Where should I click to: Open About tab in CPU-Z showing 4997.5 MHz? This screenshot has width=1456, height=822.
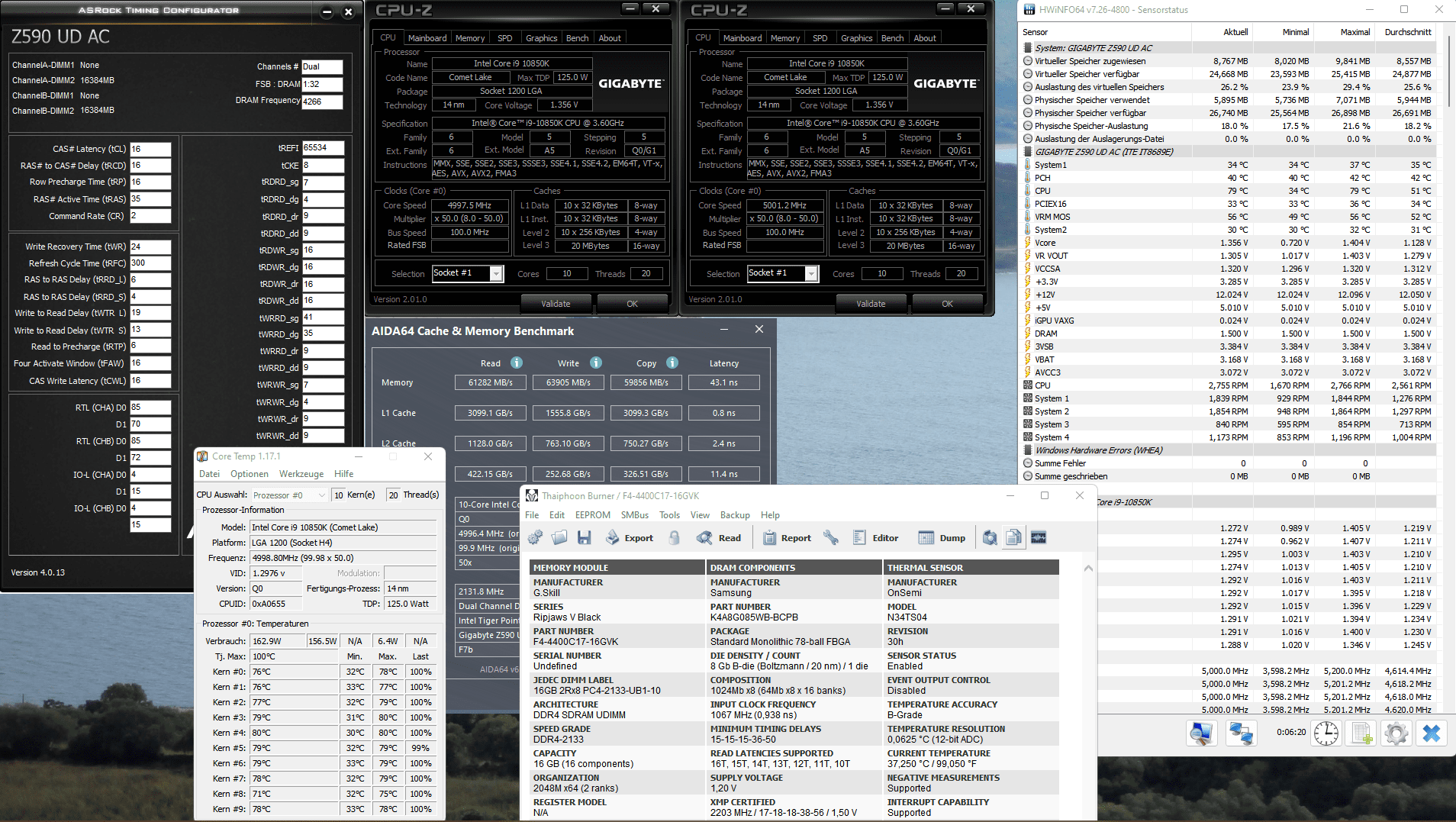click(x=610, y=37)
